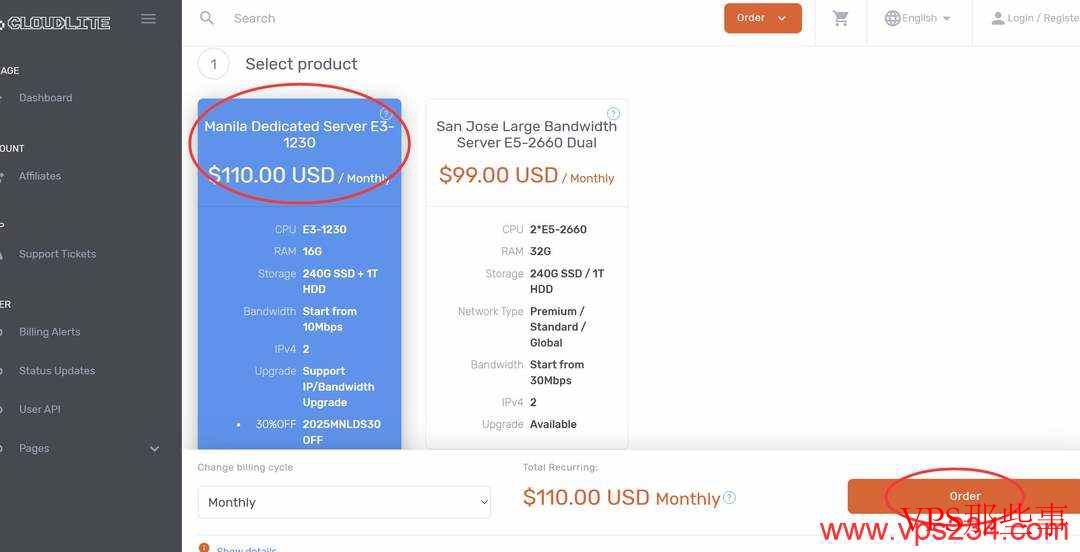Screen dimensions: 1080x552
Task: Click the Show details link
Action: click(246, 548)
